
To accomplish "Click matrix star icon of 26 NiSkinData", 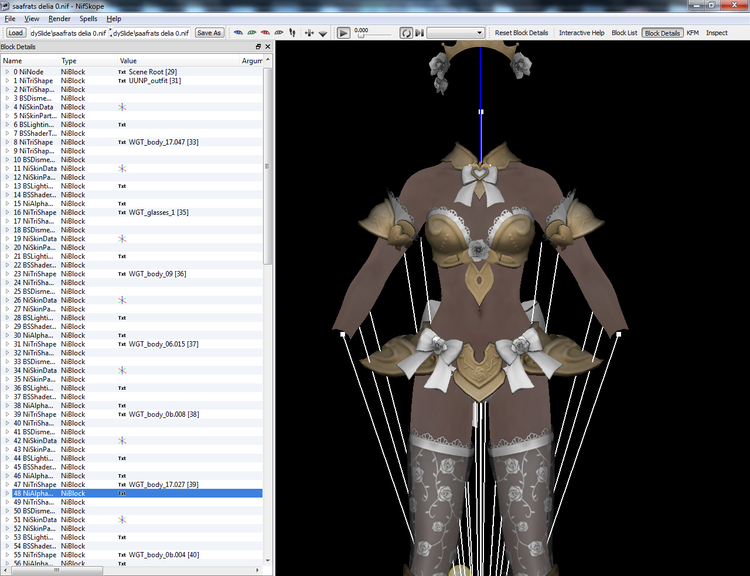I will (122, 300).
